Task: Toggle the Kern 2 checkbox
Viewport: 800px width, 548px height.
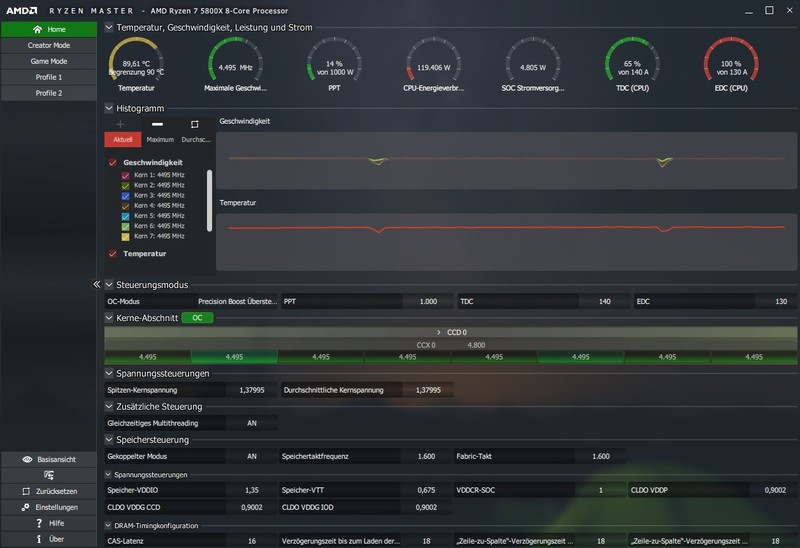Action: (126, 185)
